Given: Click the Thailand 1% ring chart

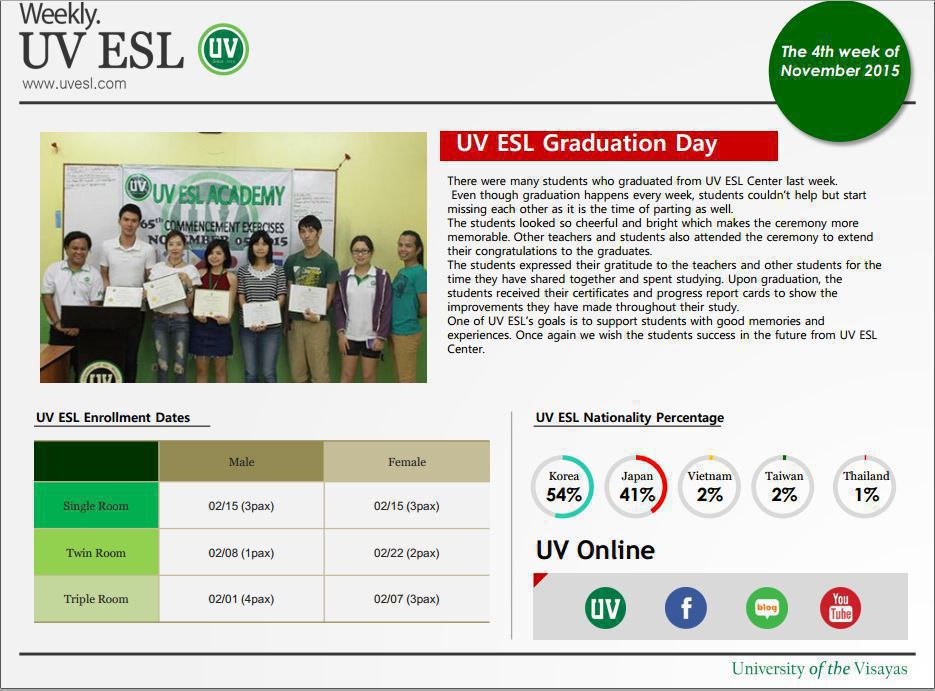Looking at the screenshot, I should 865,487.
